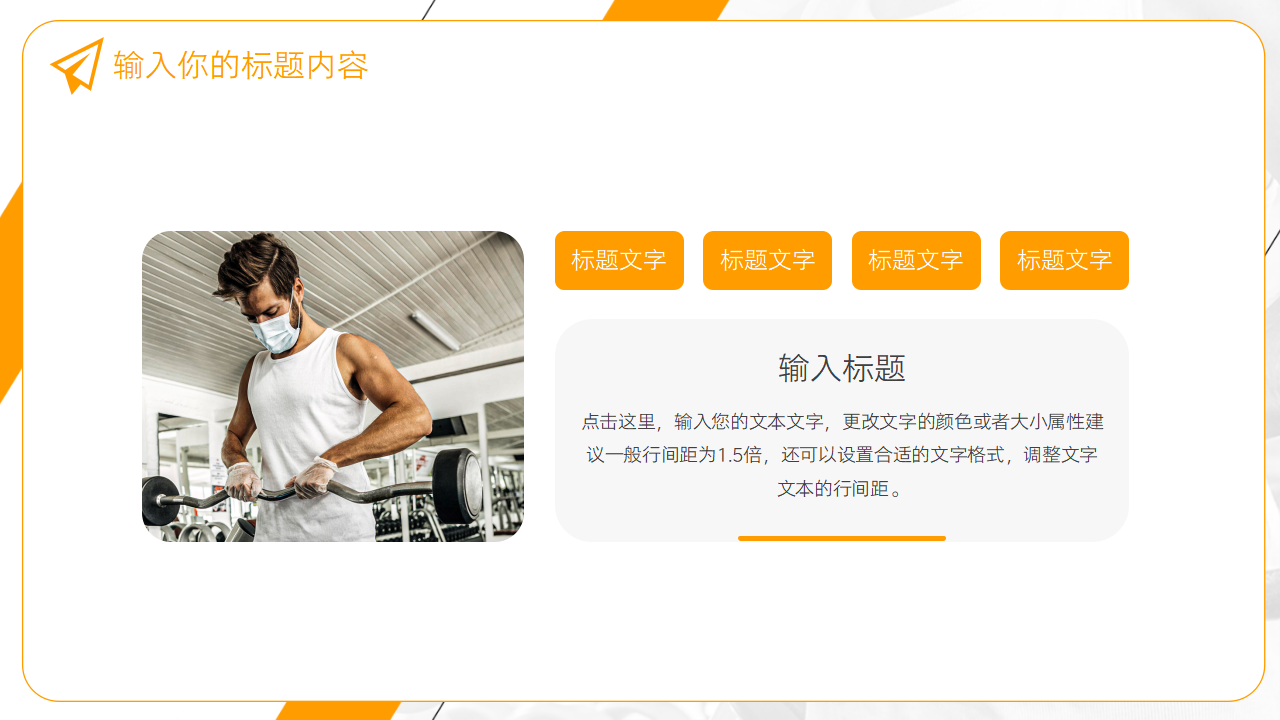The width and height of the screenshot is (1280, 720).
Task: Select the gym workout photo
Action: point(333,386)
